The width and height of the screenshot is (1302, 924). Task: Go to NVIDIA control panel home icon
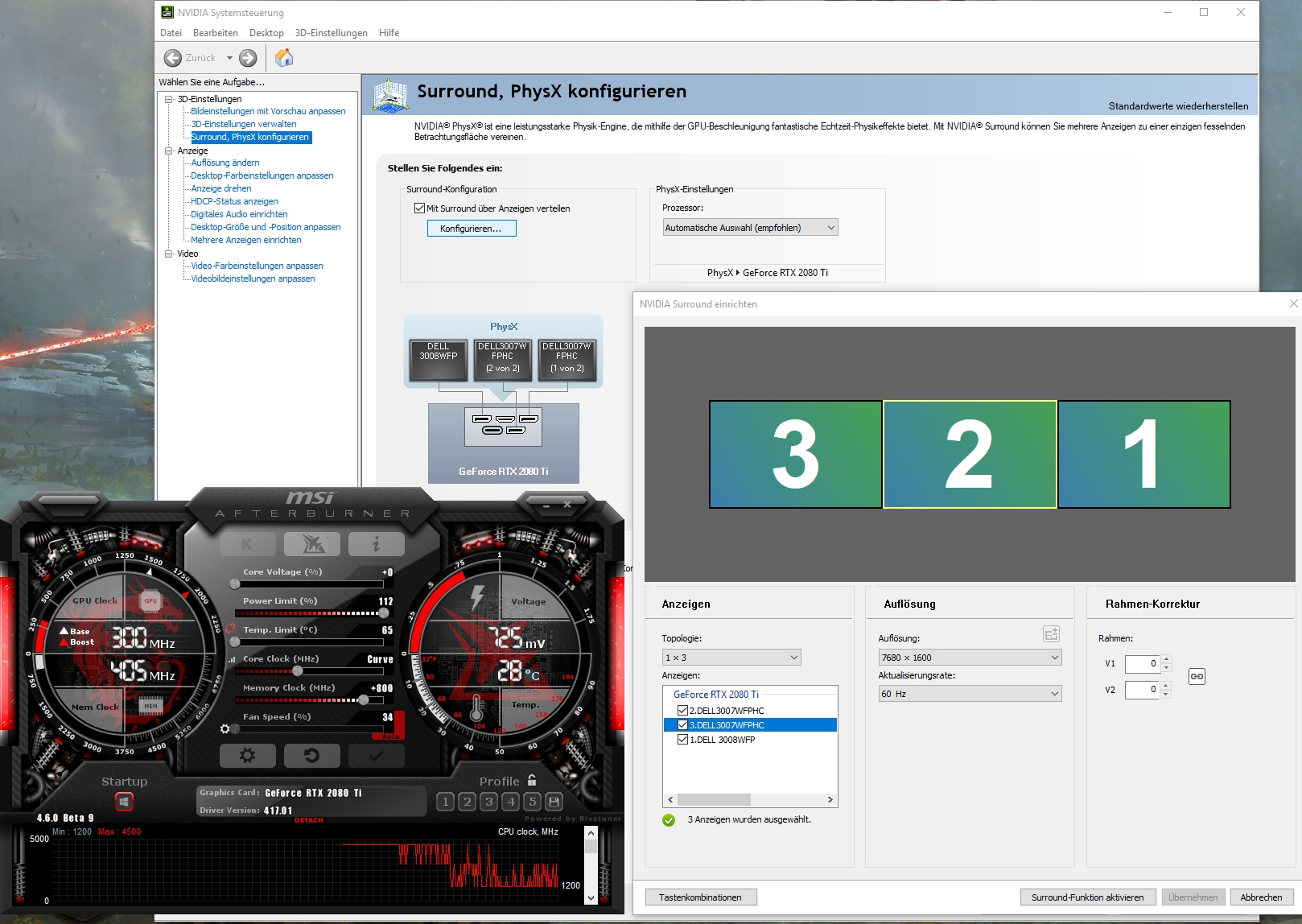pos(284,58)
